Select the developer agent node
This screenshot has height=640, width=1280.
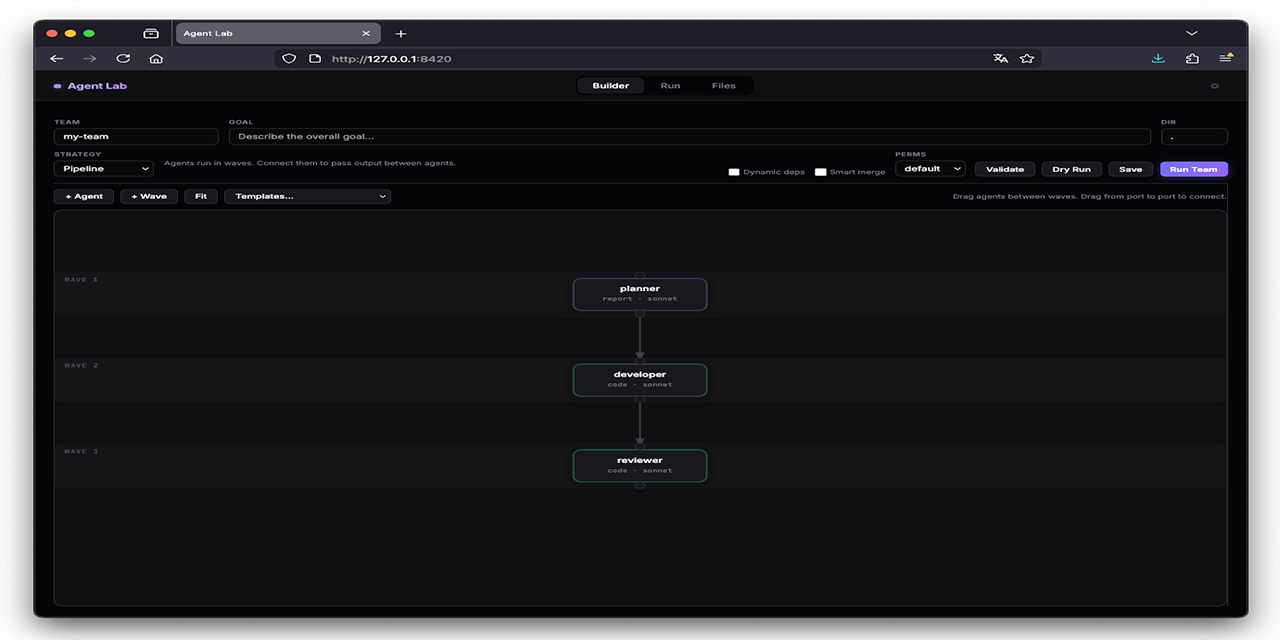(x=640, y=380)
